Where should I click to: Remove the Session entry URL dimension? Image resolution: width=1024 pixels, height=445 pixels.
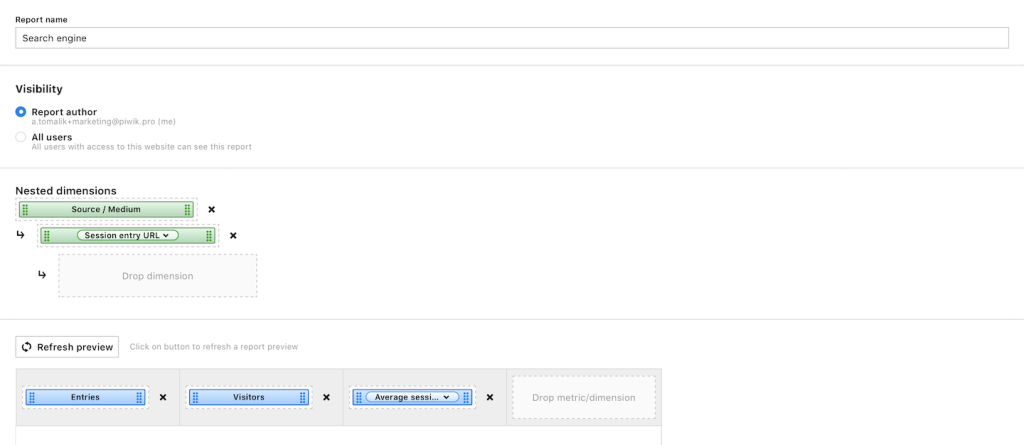tap(233, 236)
